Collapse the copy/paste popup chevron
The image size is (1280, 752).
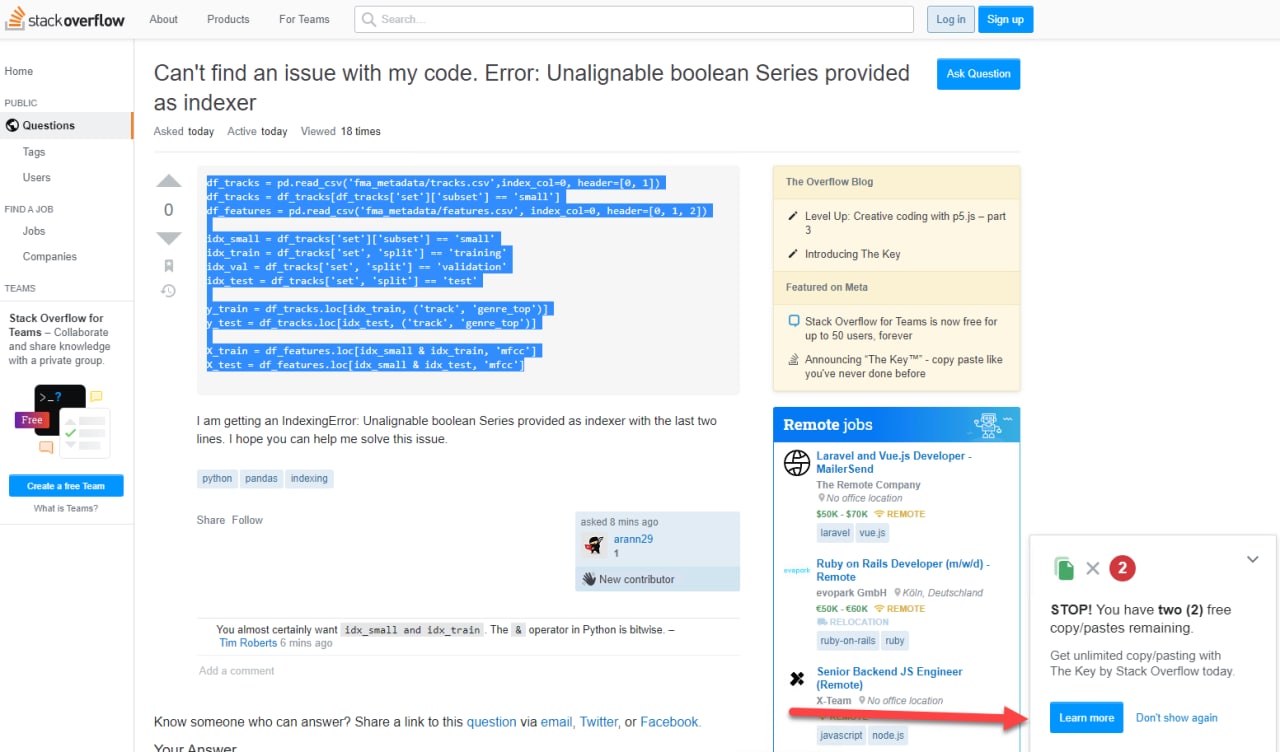pyautogui.click(x=1252, y=560)
